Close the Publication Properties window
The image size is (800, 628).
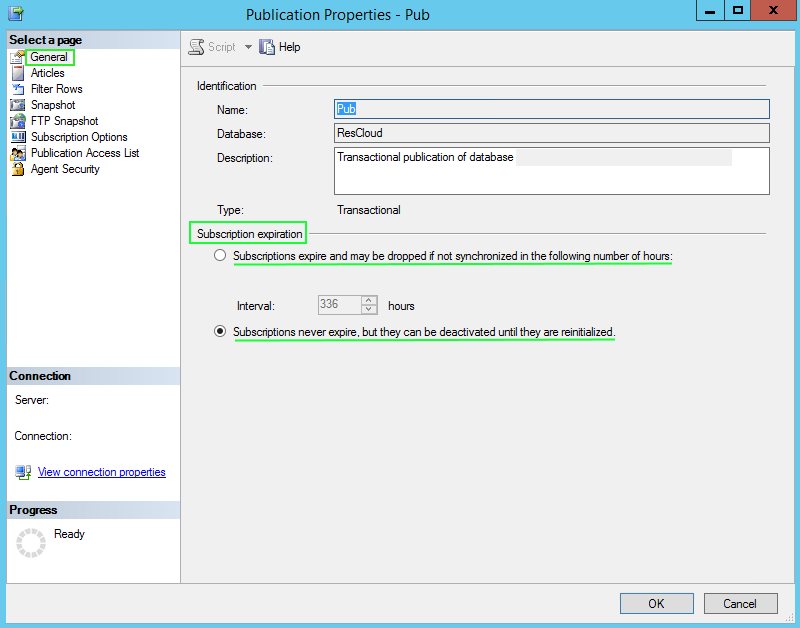(x=773, y=11)
